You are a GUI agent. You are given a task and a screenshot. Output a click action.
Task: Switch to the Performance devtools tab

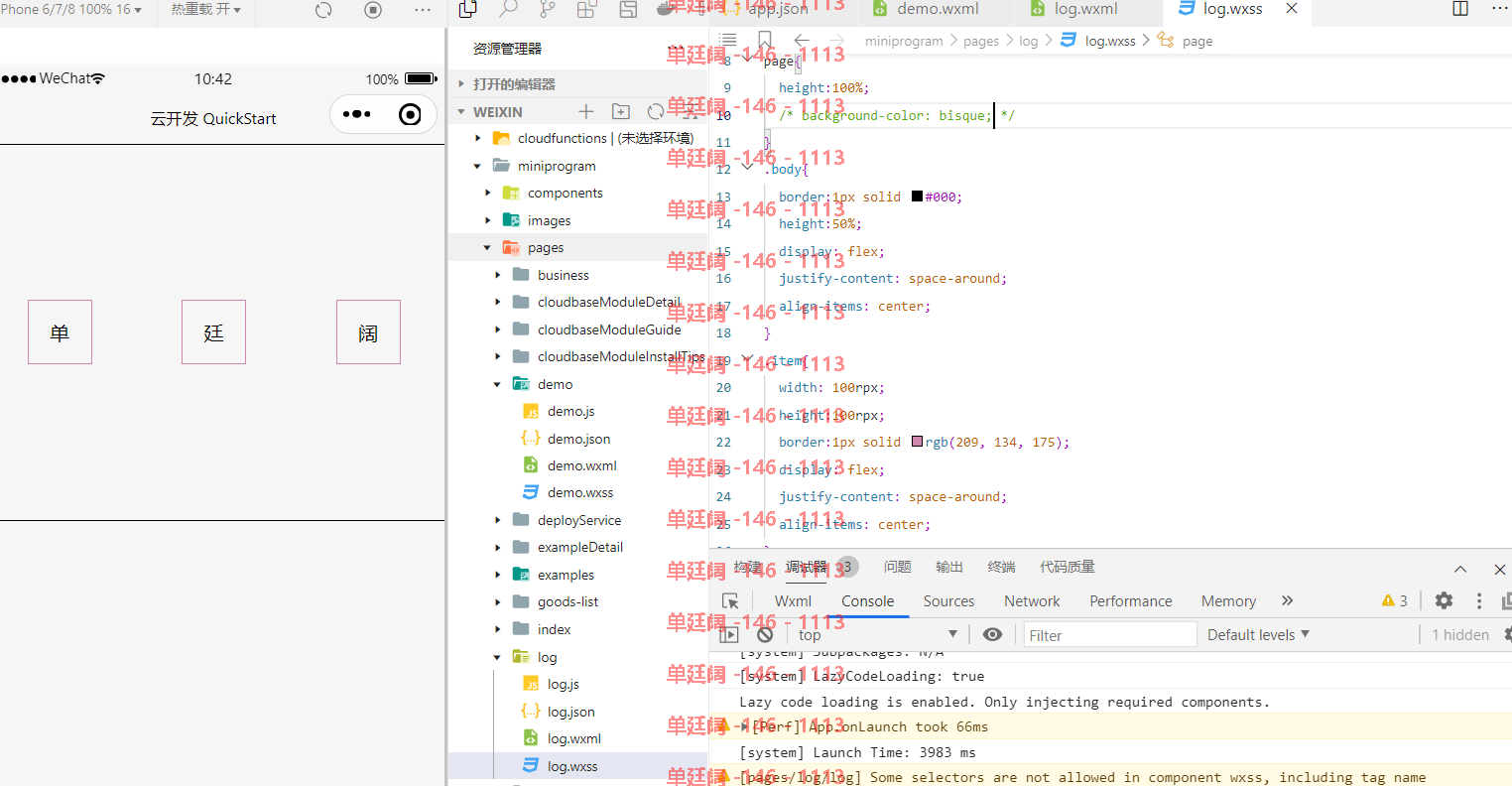click(1130, 601)
